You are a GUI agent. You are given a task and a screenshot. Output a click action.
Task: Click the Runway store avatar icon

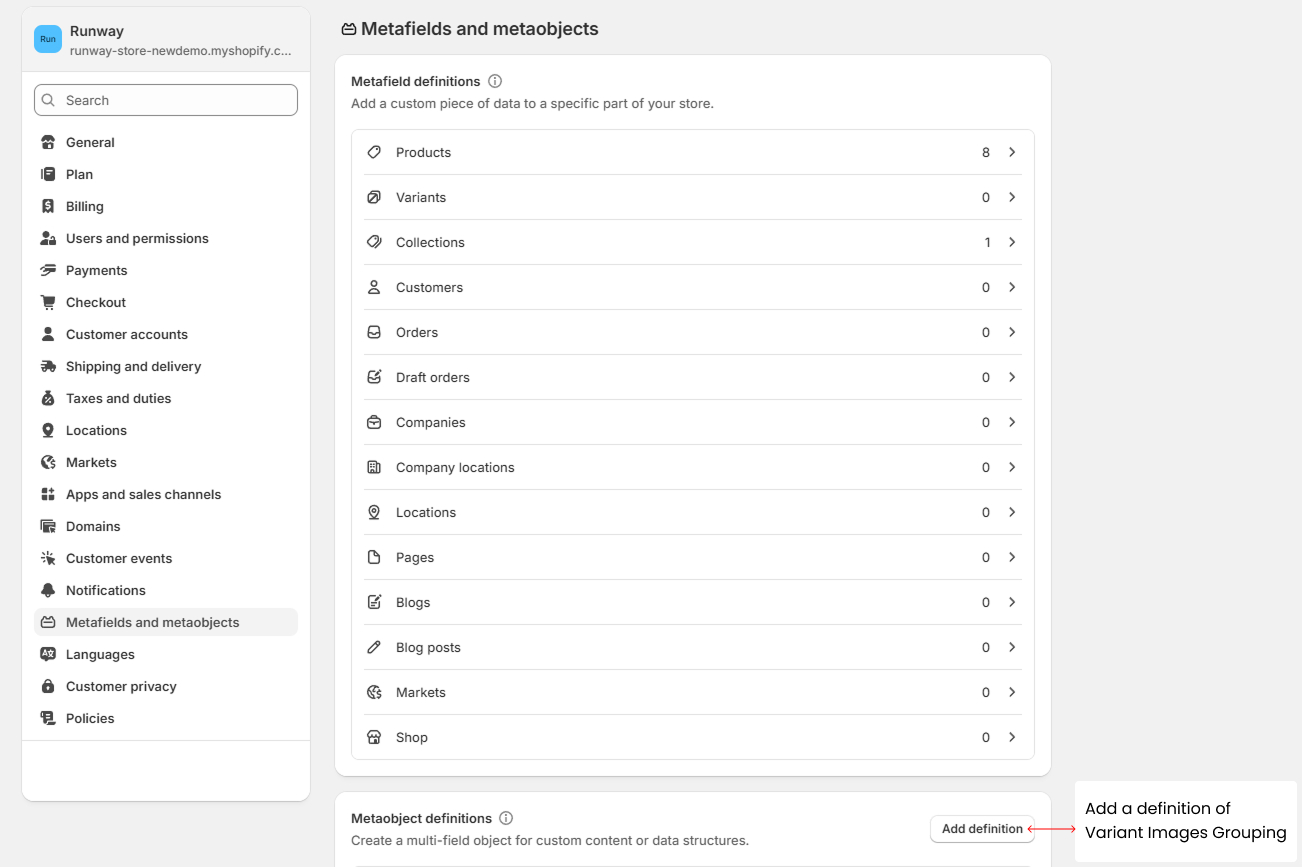pyautogui.click(x=48, y=39)
